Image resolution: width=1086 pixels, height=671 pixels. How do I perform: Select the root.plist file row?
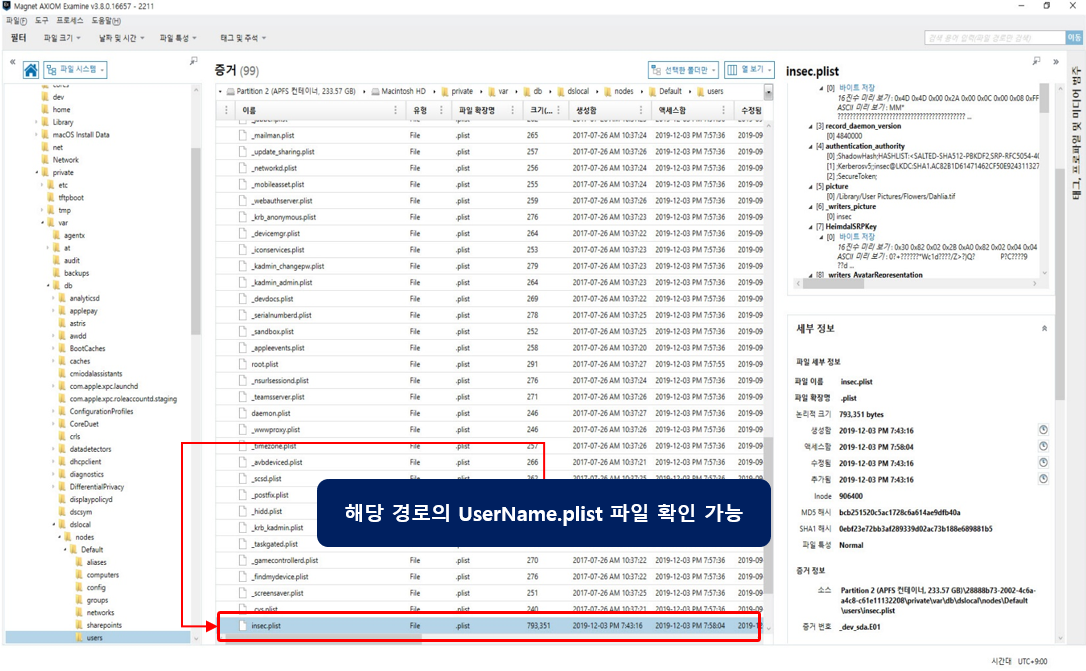point(265,364)
